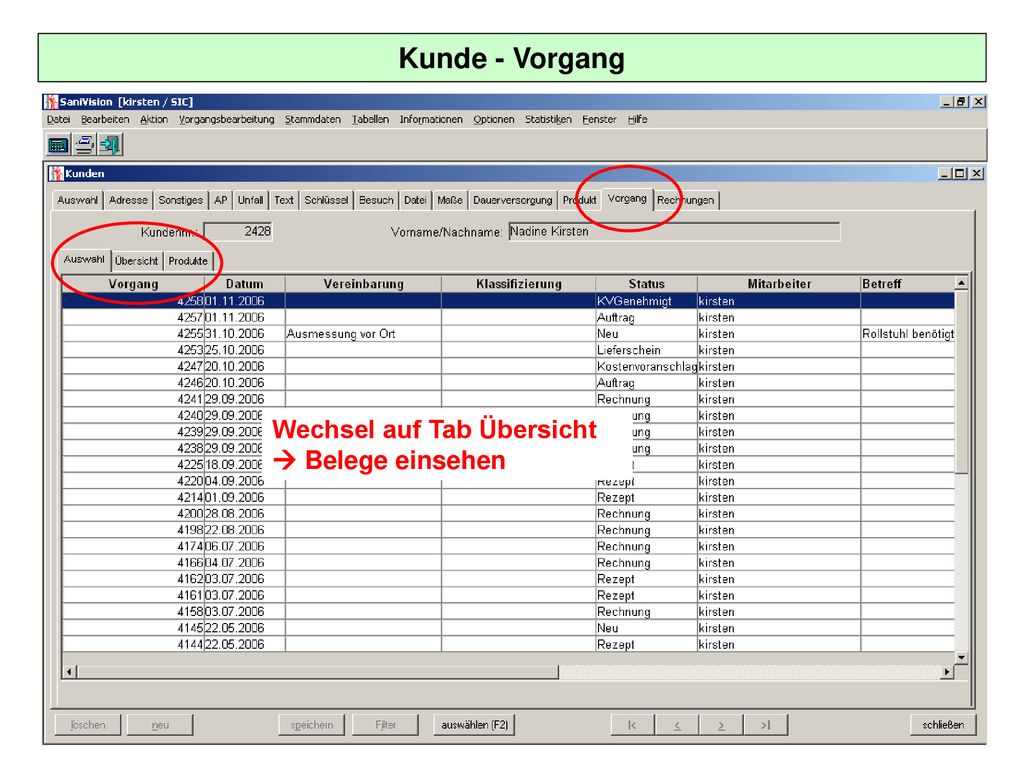Jump to last record button
1024x768 pixels.
coord(765,725)
